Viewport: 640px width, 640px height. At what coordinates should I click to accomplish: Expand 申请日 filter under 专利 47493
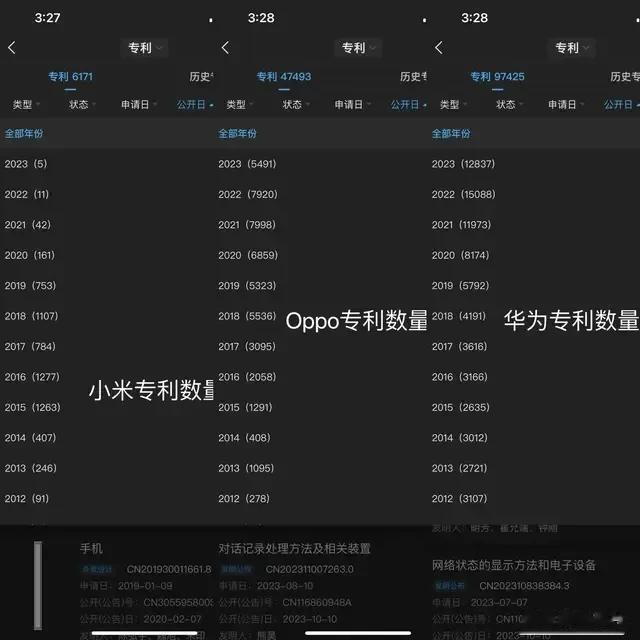tap(353, 104)
